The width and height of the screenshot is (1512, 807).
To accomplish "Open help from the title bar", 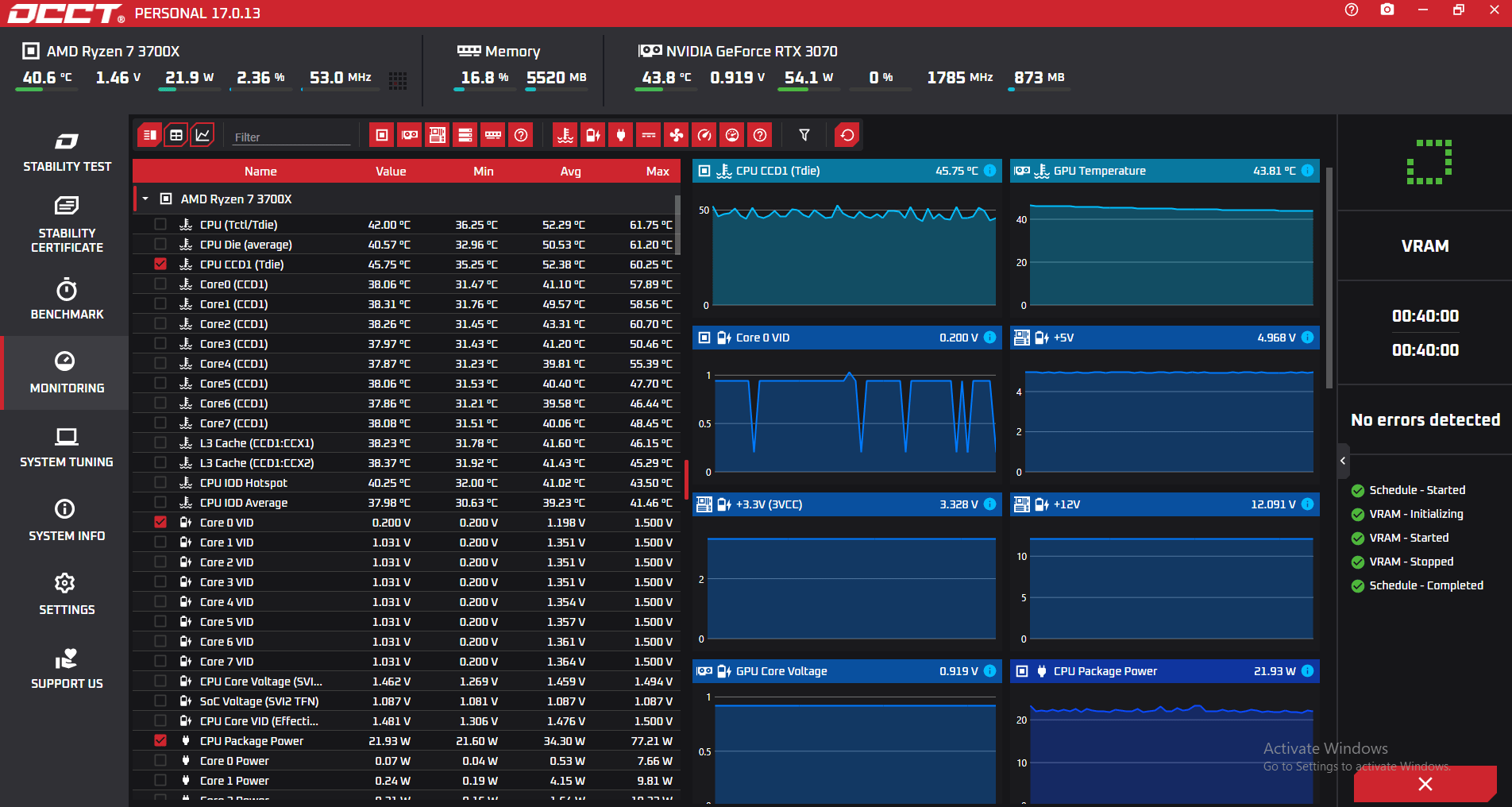I will [1352, 10].
